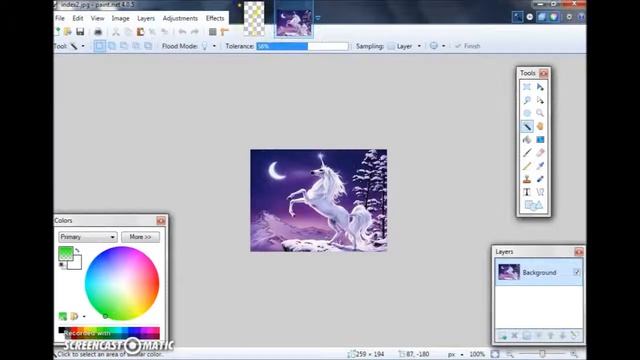Open the Effects menu

pyautogui.click(x=215, y=18)
